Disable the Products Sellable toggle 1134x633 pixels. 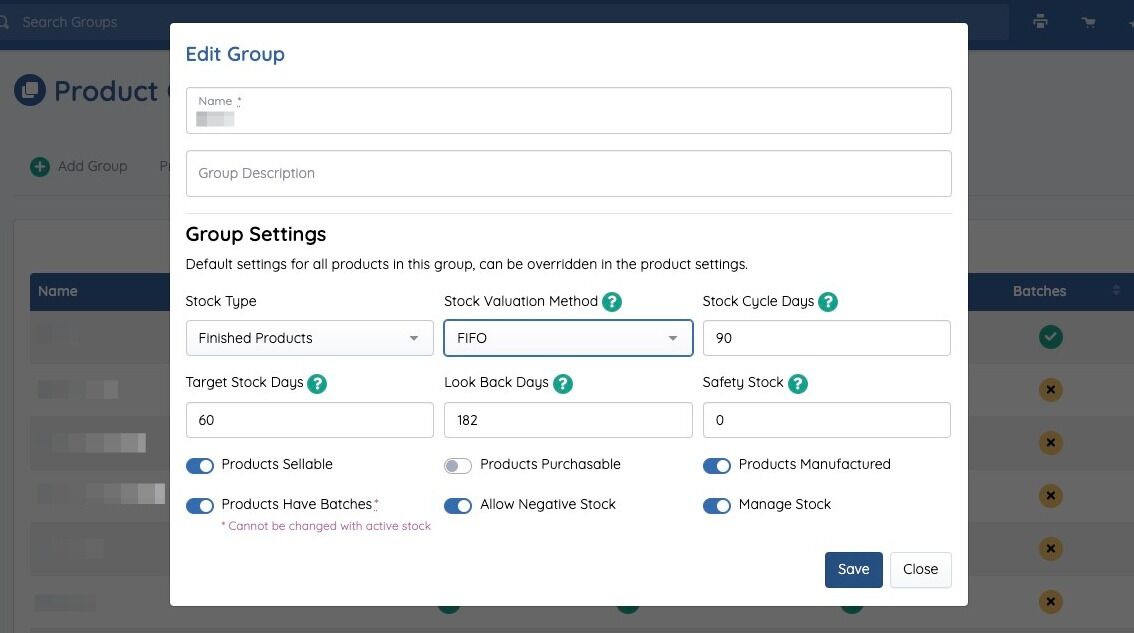(x=200, y=466)
